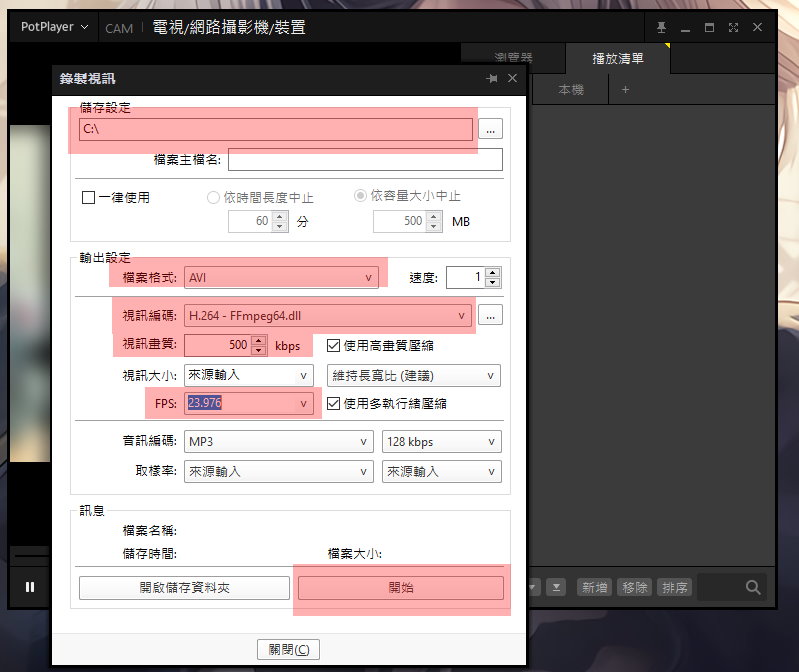Enable the 一律使用 checkbox

pyautogui.click(x=89, y=198)
